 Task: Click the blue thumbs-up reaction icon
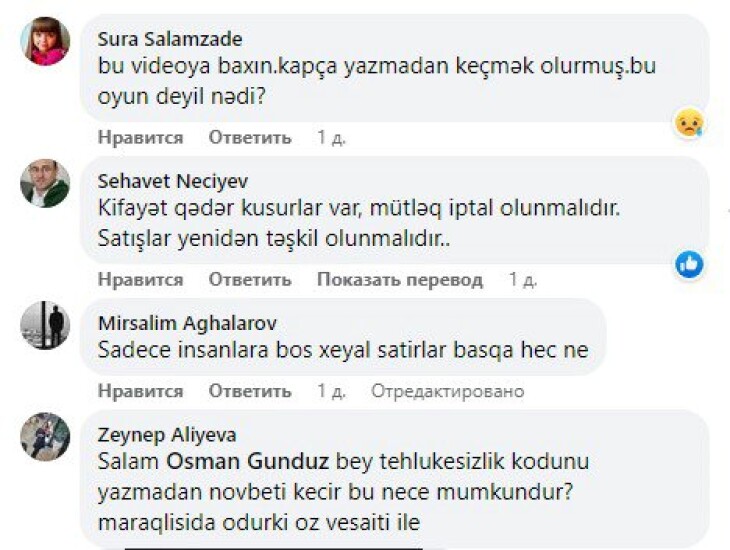tap(688, 264)
